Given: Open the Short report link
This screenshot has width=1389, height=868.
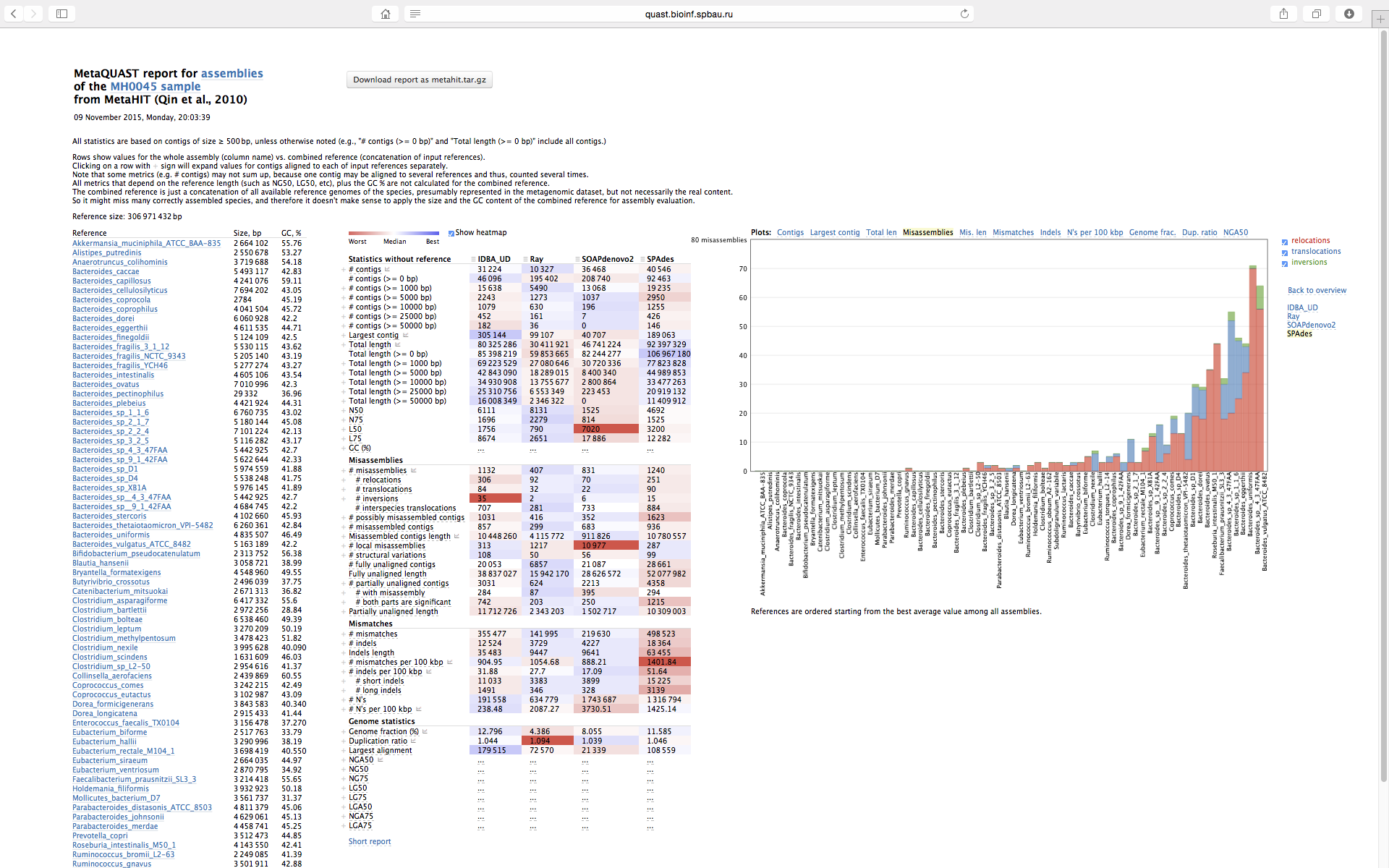Looking at the screenshot, I should [x=369, y=841].
